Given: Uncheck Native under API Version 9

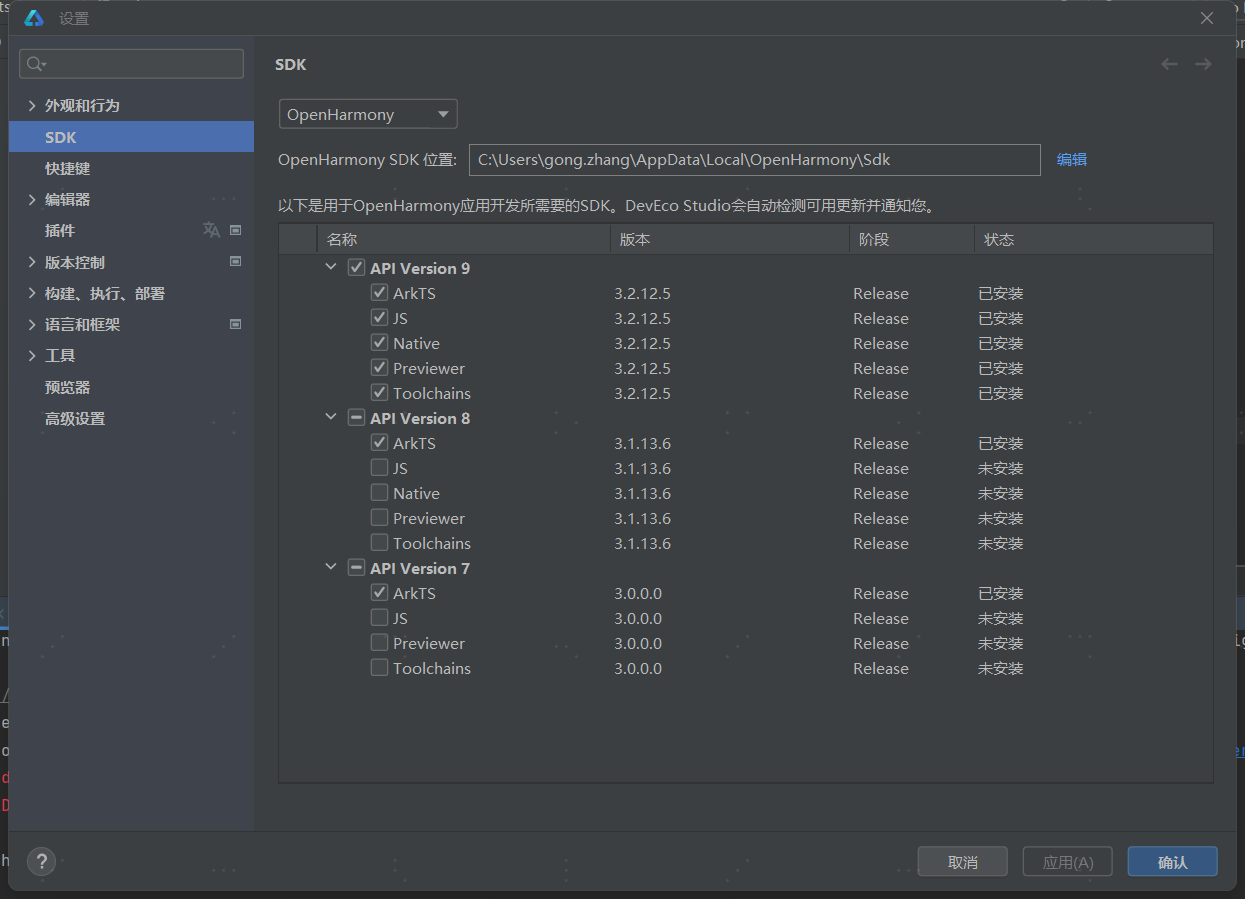Looking at the screenshot, I should click(x=379, y=343).
